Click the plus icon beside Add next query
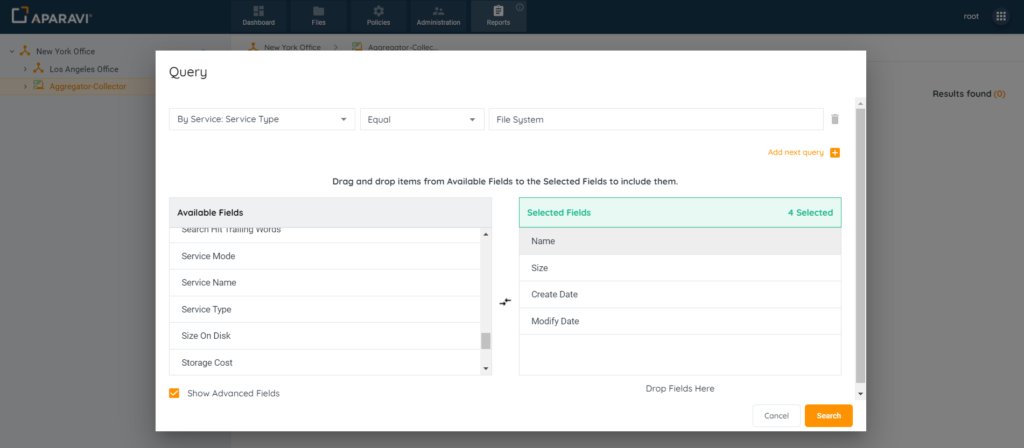Image resolution: width=1024 pixels, height=448 pixels. 835,153
